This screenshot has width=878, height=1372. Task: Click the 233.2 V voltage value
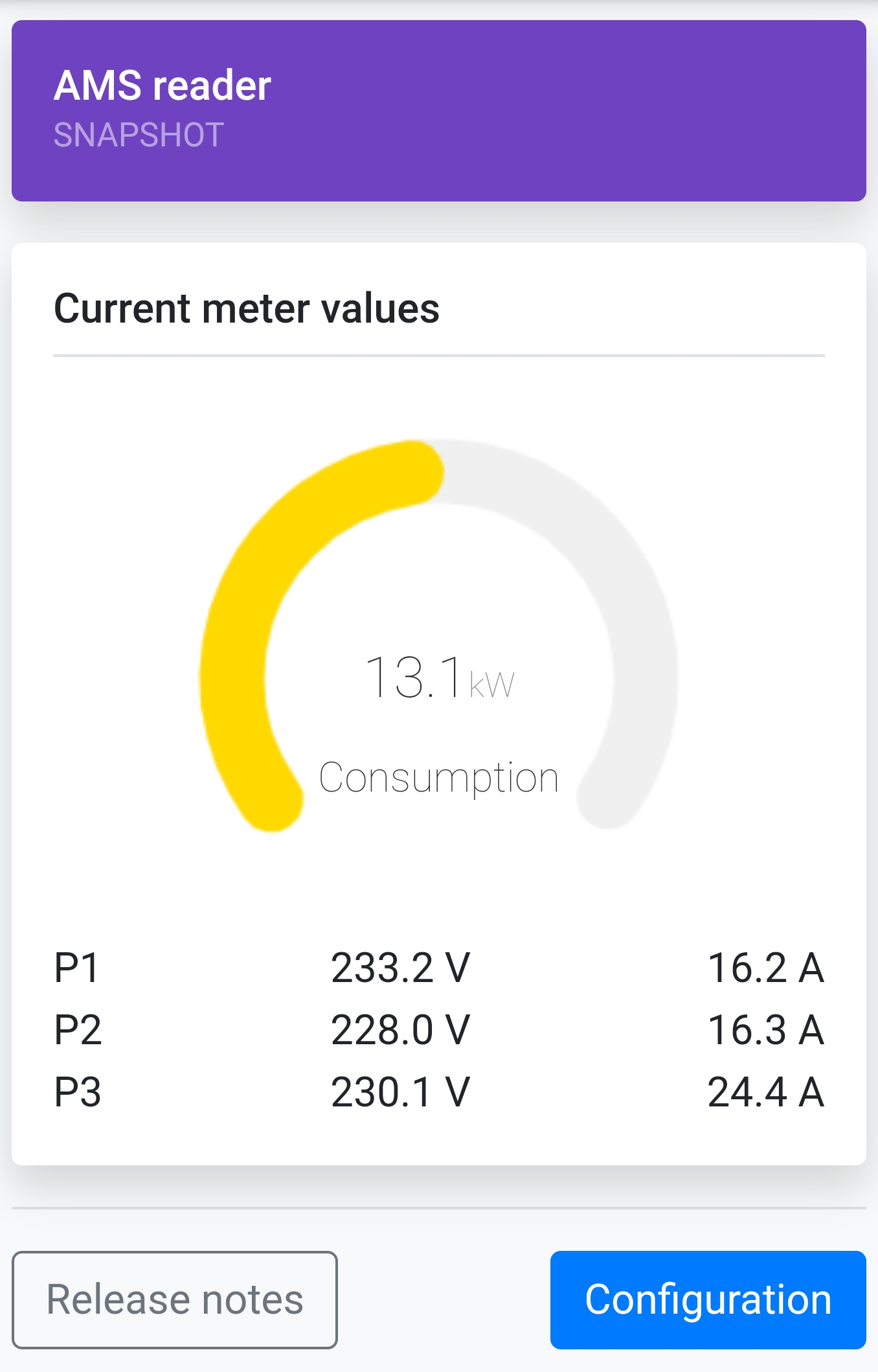400,968
